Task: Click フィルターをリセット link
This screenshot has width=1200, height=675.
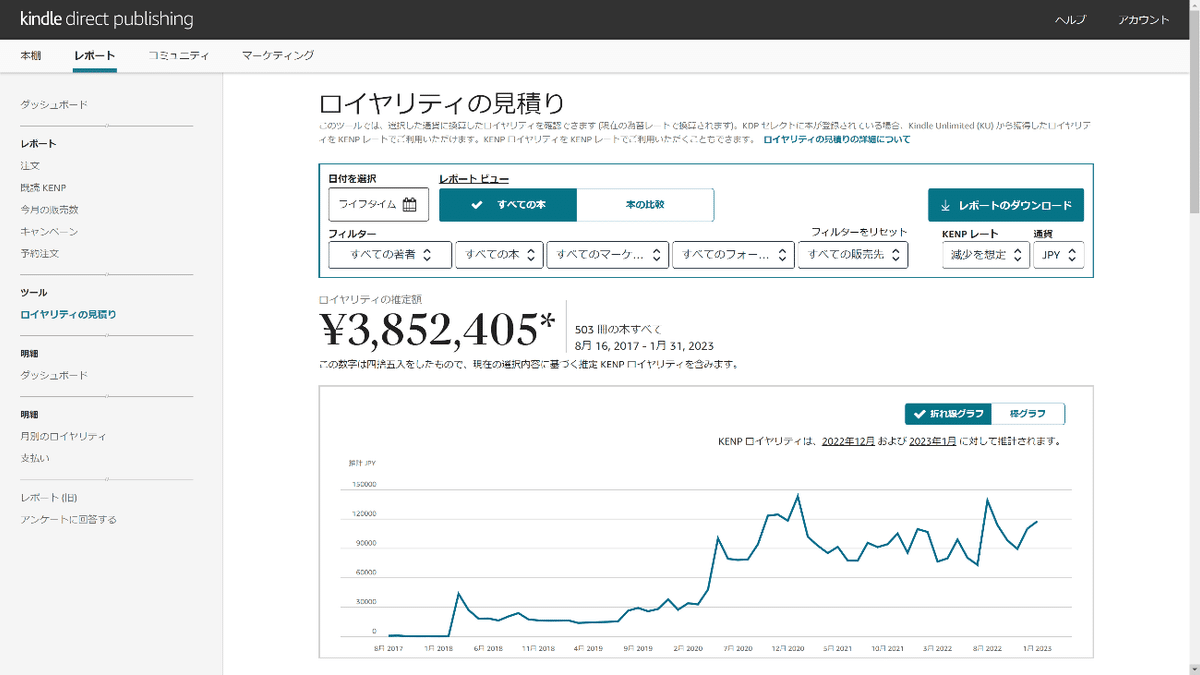Action: 859,232
